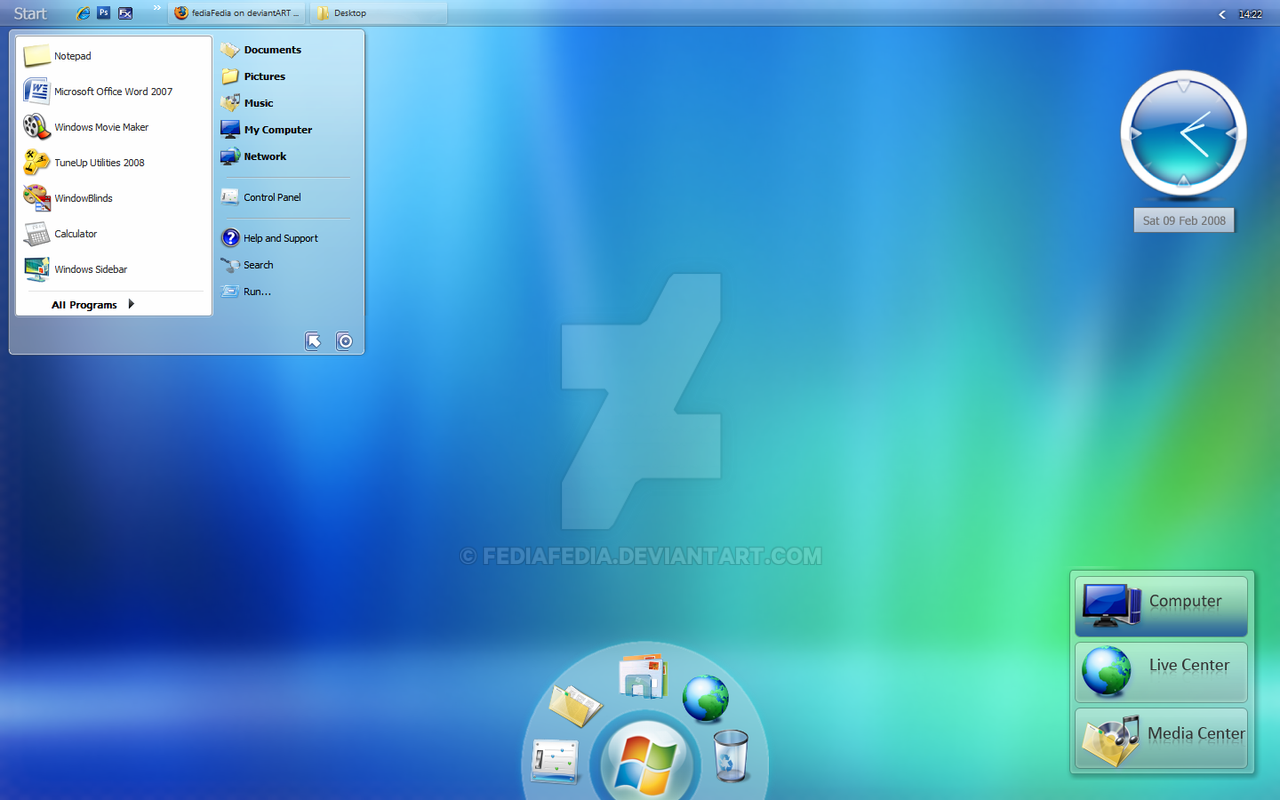Open the settings panel icon in circular dock
The height and width of the screenshot is (800, 1280).
555,761
